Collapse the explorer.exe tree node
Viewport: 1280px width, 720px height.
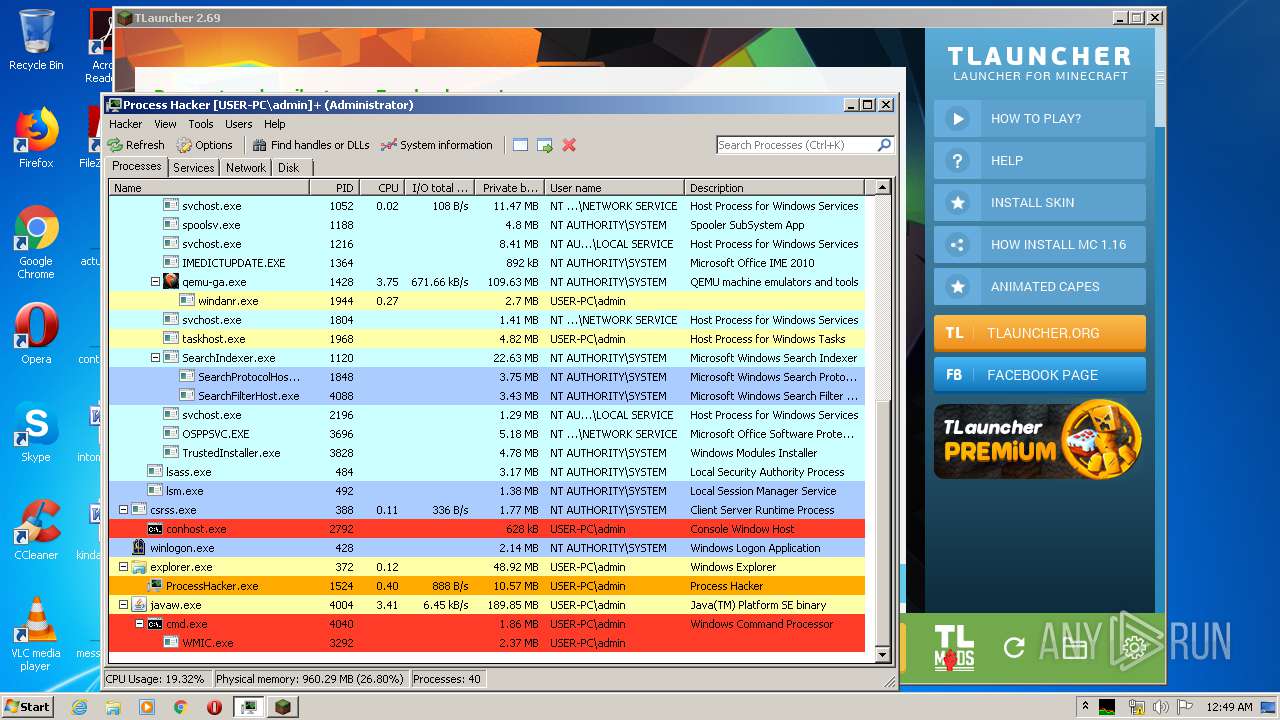(x=123, y=567)
